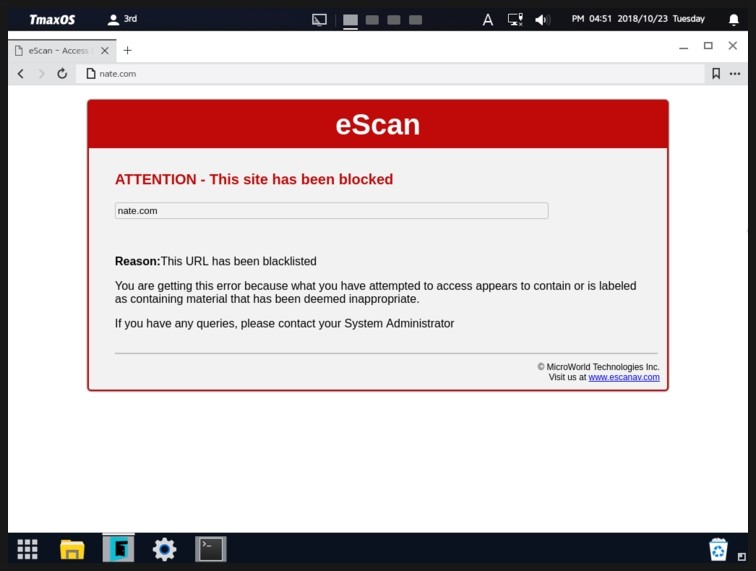Click the volume speaker icon
Viewport: 756px width, 571px height.
point(542,20)
